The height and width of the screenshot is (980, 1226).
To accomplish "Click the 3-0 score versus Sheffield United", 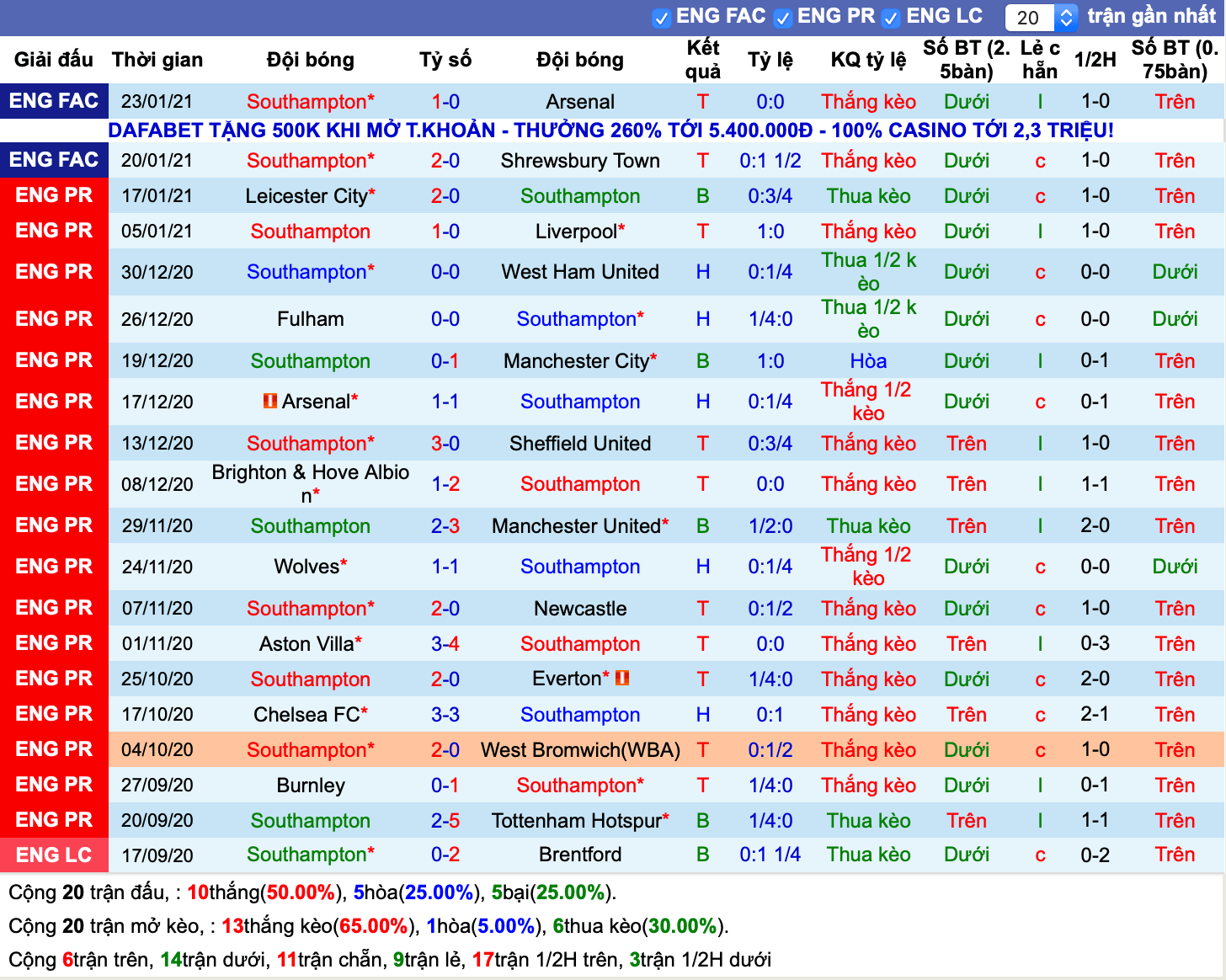I will click(445, 444).
